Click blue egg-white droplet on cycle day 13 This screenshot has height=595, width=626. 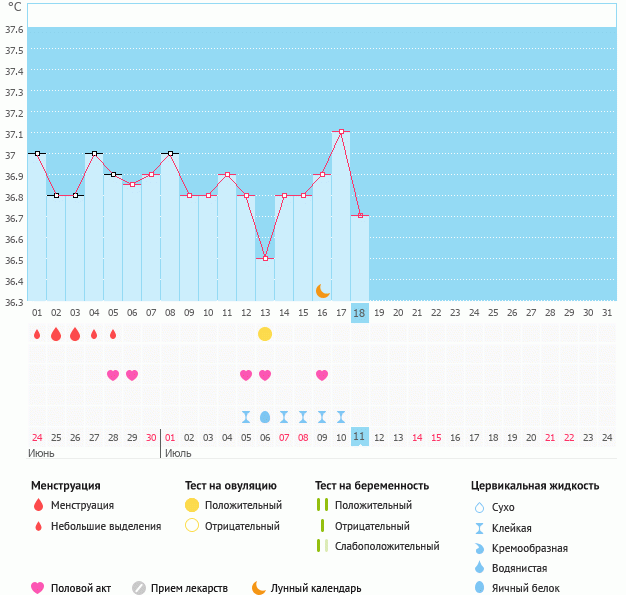pyautogui.click(x=265, y=416)
